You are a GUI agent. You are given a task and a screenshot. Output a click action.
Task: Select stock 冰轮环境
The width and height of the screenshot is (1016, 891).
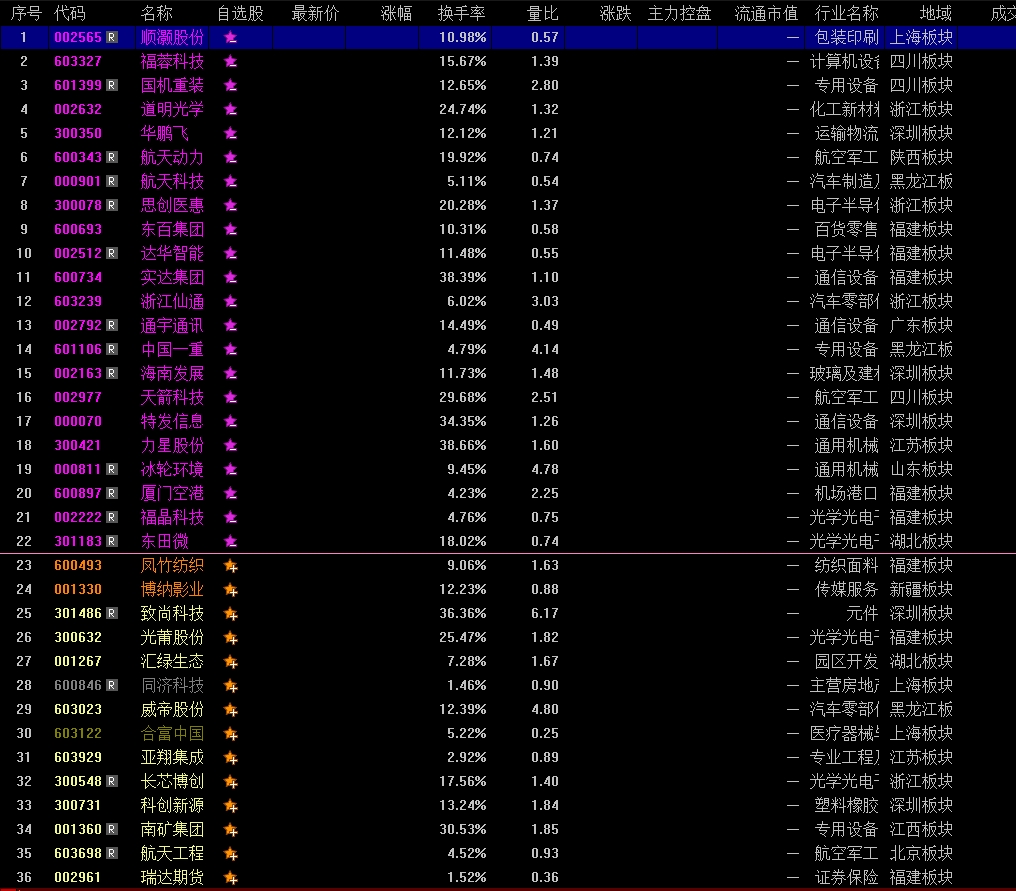point(172,469)
